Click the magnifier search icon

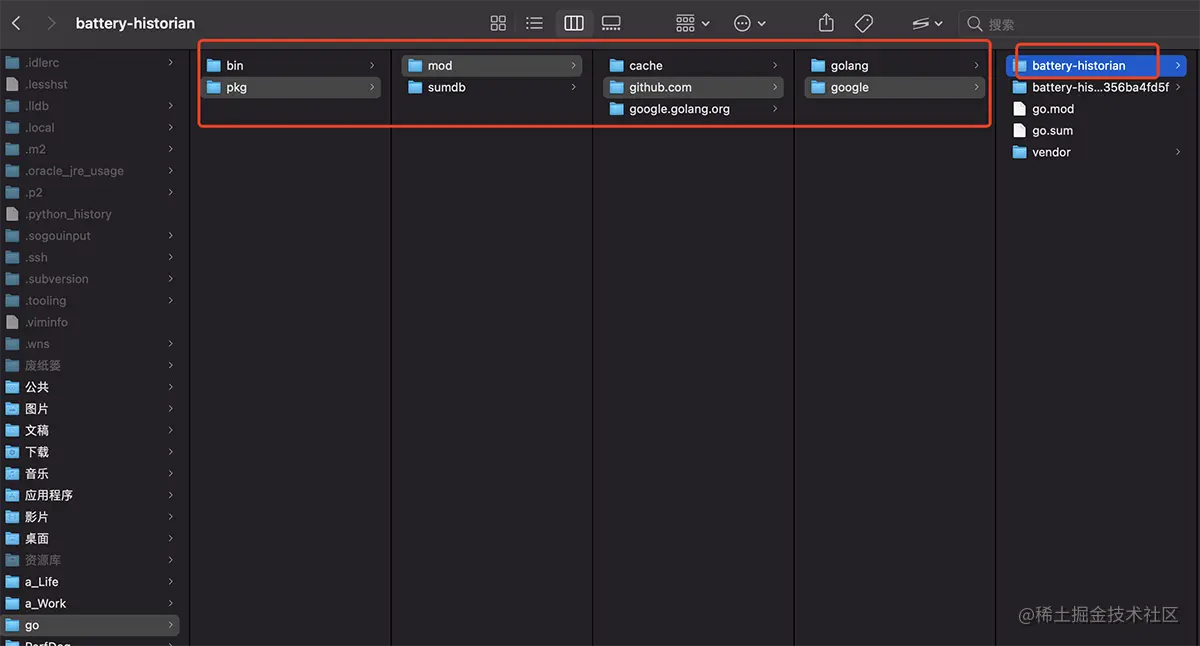tap(975, 24)
